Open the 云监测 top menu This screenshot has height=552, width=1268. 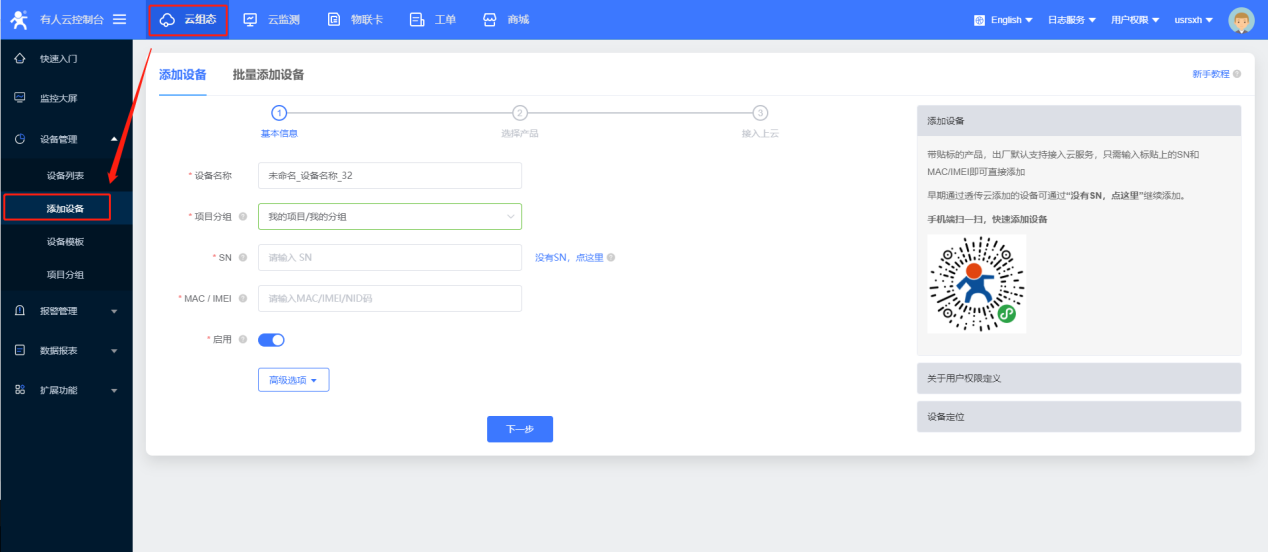[271, 20]
